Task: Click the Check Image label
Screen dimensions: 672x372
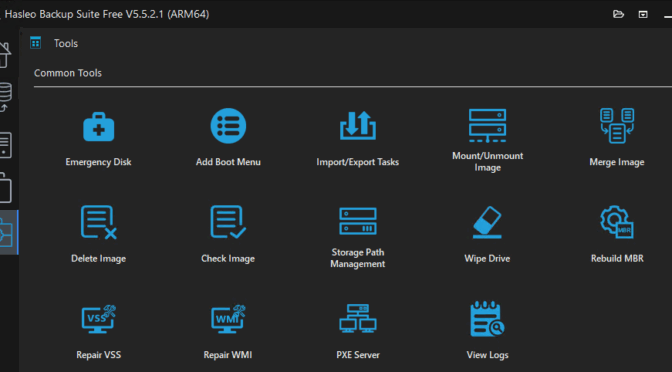Action: pyautogui.click(x=228, y=258)
